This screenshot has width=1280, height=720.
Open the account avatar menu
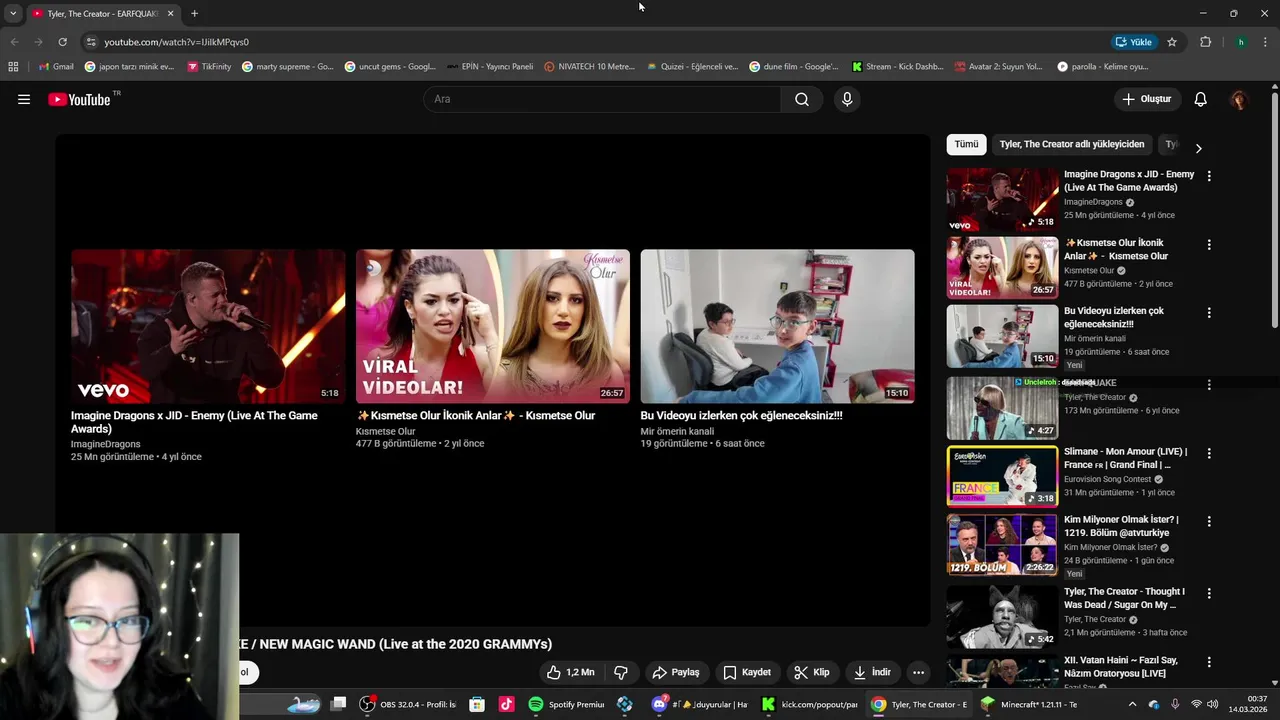[1239, 99]
